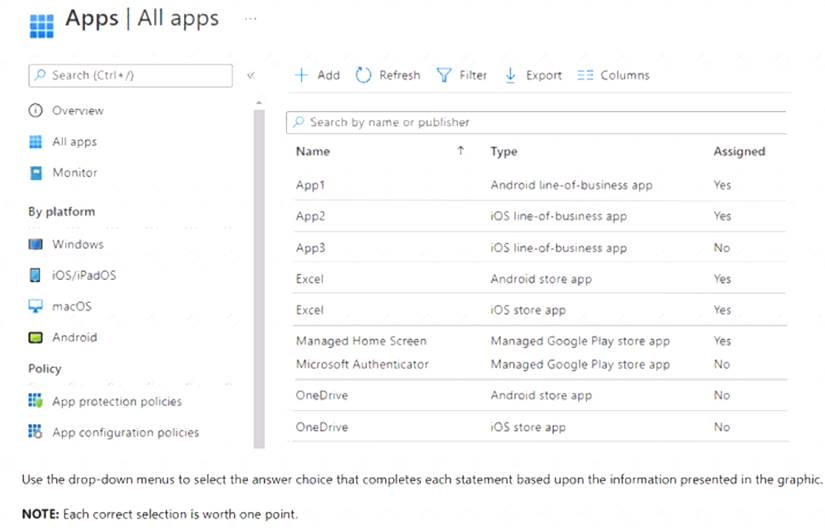The image size is (825, 528).
Task: Collapse the sidebar with the double chevron
Action: click(x=251, y=75)
